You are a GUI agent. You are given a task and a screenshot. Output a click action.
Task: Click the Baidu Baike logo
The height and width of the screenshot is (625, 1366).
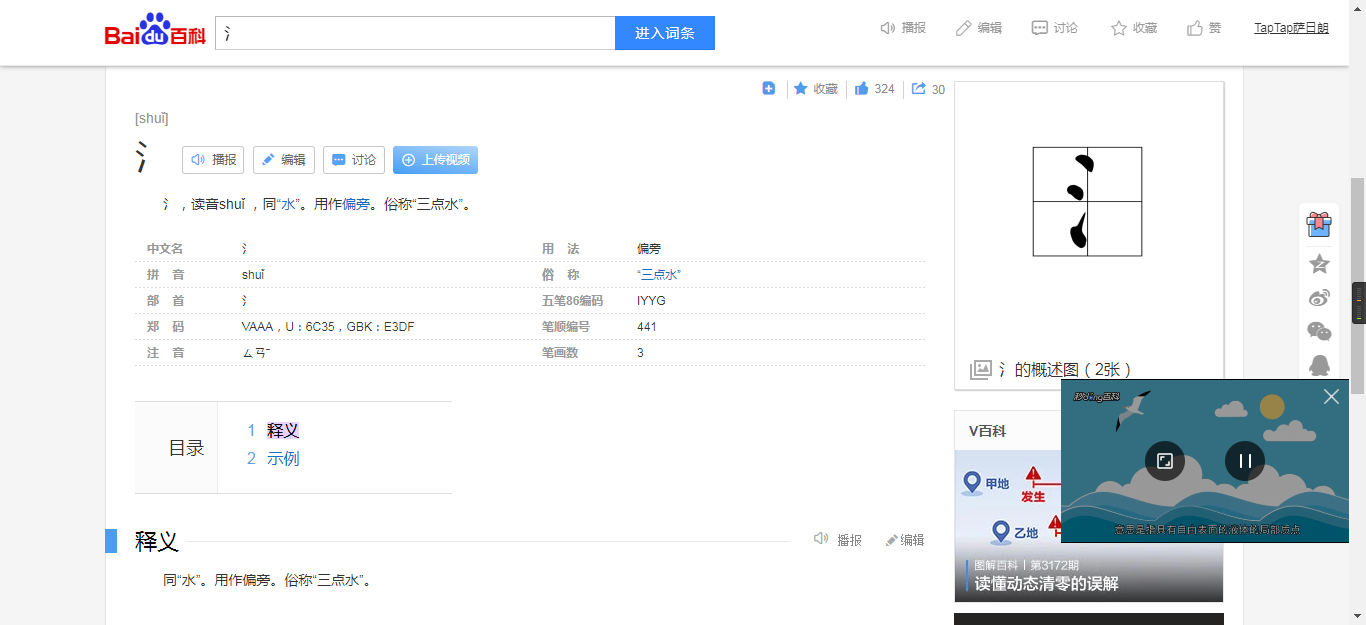(155, 31)
